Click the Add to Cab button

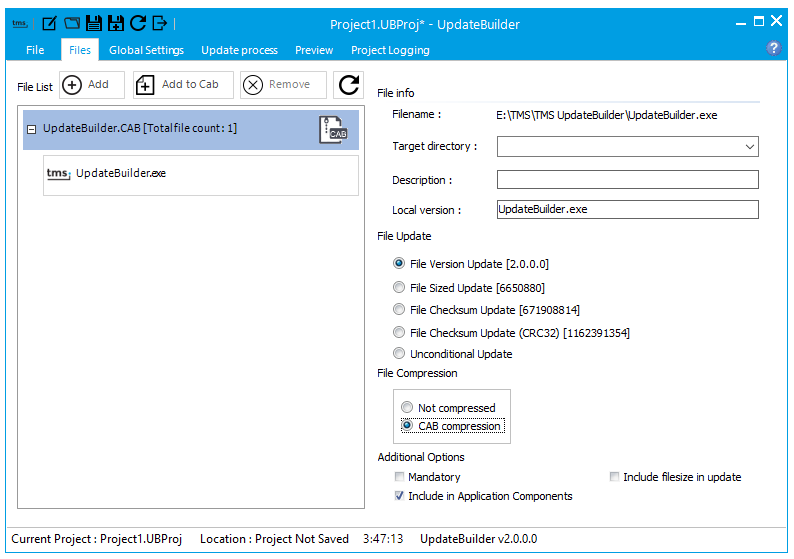pyautogui.click(x=183, y=85)
